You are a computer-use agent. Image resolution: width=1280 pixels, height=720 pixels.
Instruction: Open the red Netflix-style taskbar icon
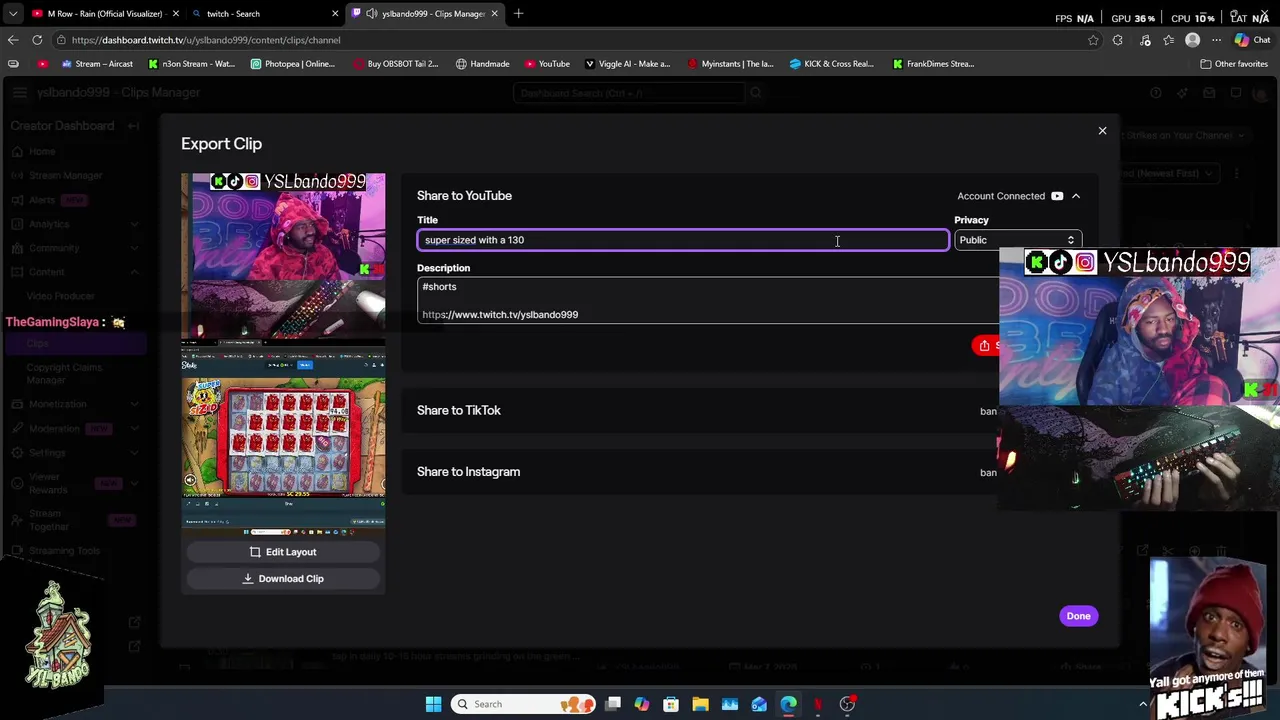(x=818, y=704)
